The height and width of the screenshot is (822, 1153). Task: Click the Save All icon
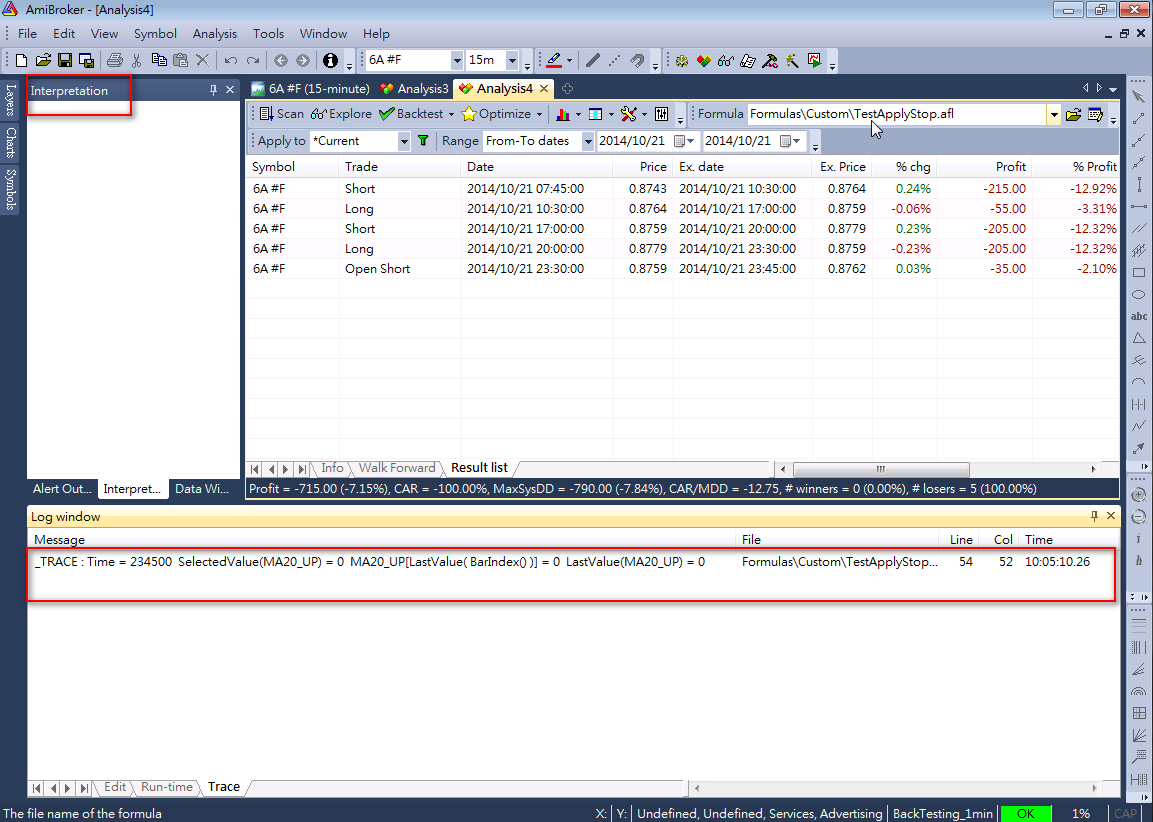click(x=86, y=60)
